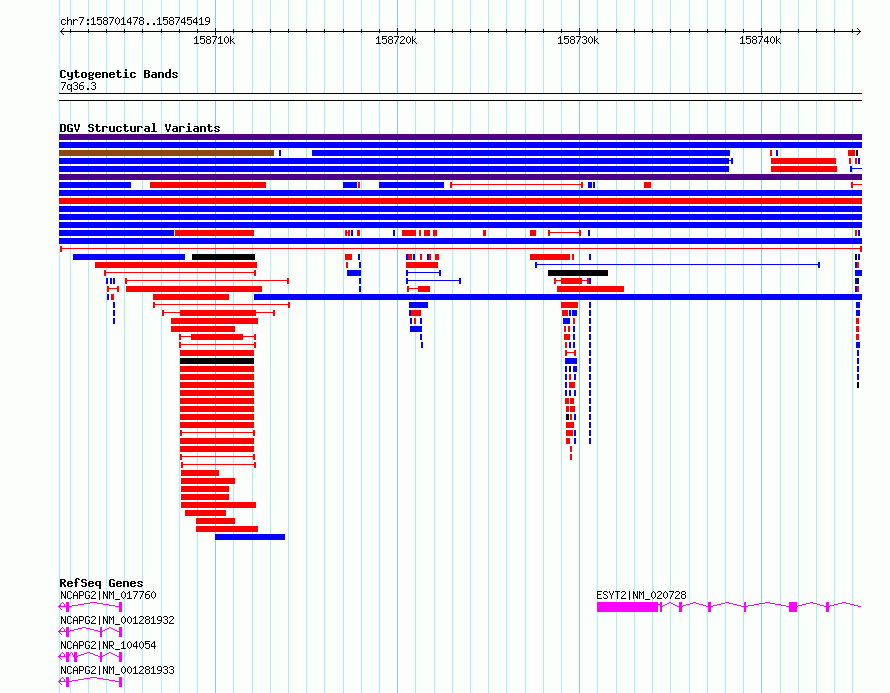Viewport: 890px width, 693px height.
Task: Select the brown structural variant bar
Action: [x=166, y=153]
